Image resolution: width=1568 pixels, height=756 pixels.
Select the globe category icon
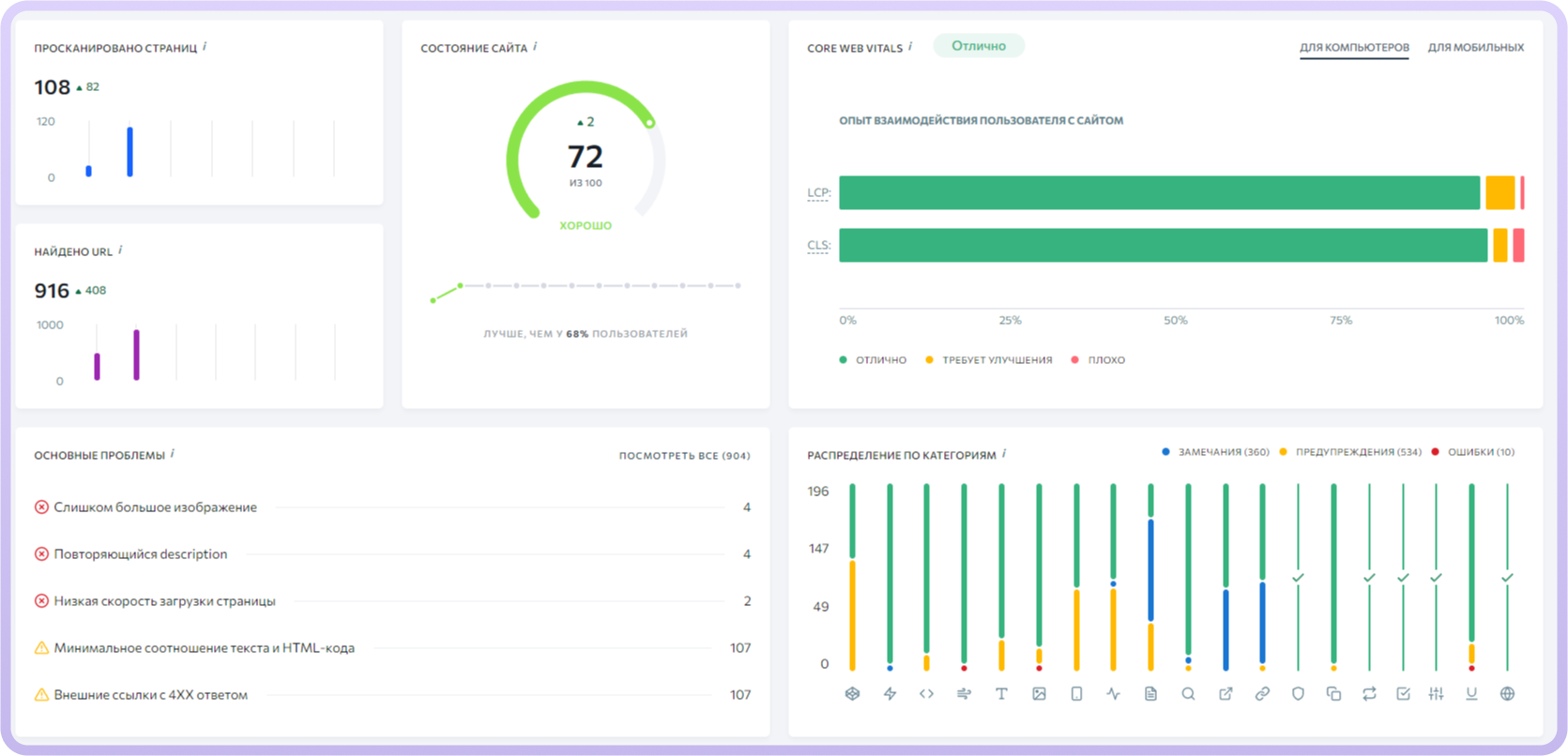coord(1507,694)
